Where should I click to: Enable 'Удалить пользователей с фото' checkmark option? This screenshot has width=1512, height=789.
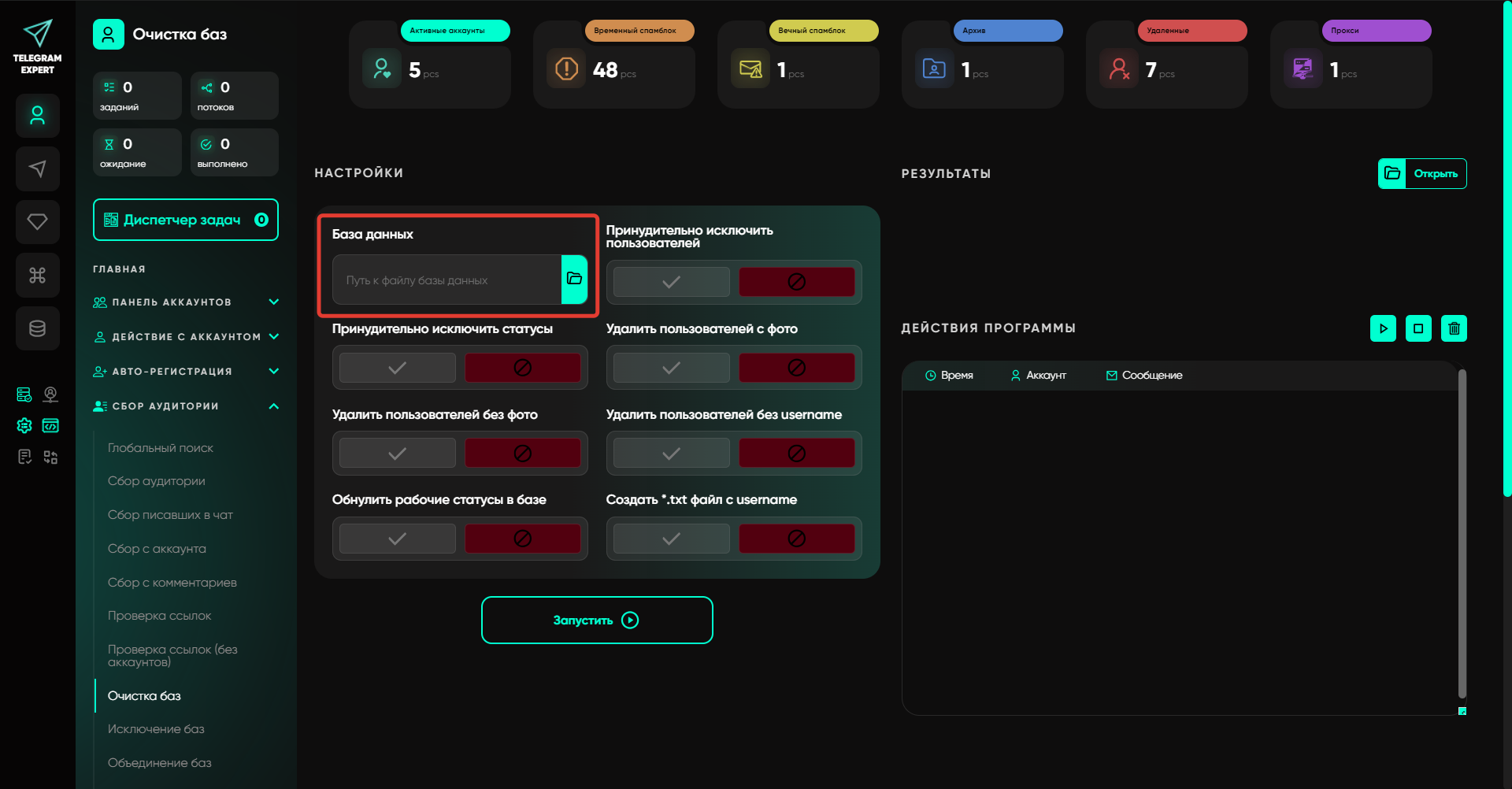click(x=671, y=368)
